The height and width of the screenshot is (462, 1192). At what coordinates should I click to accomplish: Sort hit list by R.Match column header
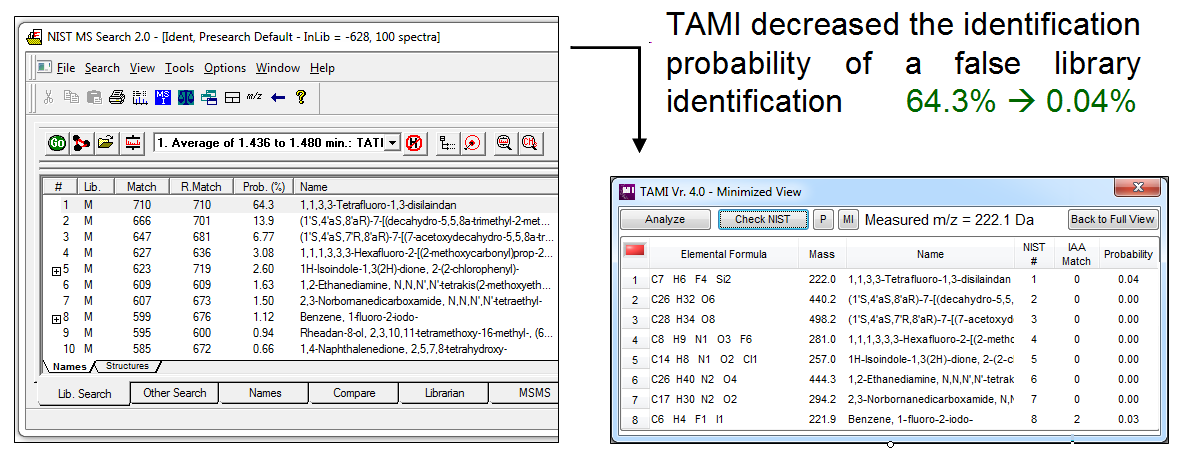click(201, 186)
